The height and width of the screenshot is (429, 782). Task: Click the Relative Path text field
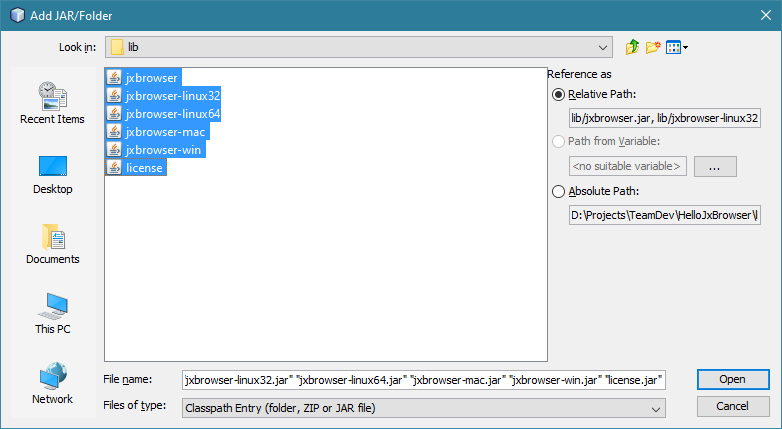click(664, 118)
